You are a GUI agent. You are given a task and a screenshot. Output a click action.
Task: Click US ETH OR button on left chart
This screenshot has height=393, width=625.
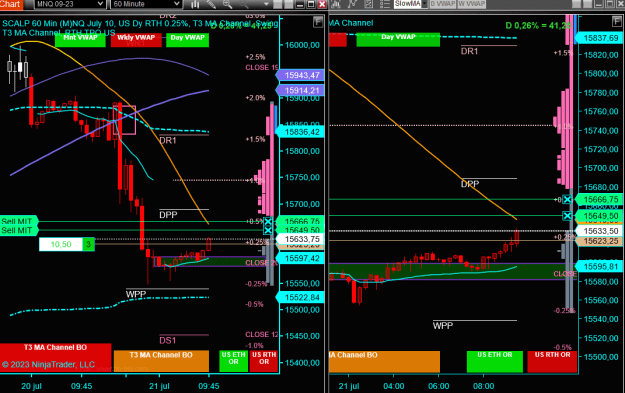[x=234, y=361]
